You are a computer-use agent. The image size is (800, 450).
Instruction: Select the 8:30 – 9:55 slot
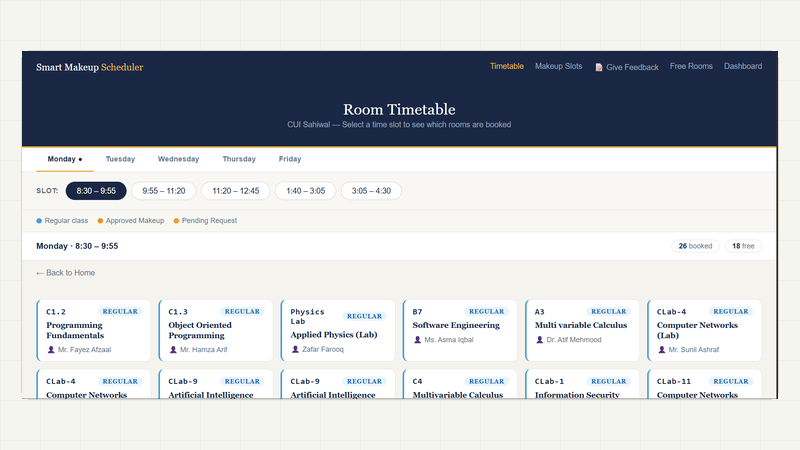(96, 191)
